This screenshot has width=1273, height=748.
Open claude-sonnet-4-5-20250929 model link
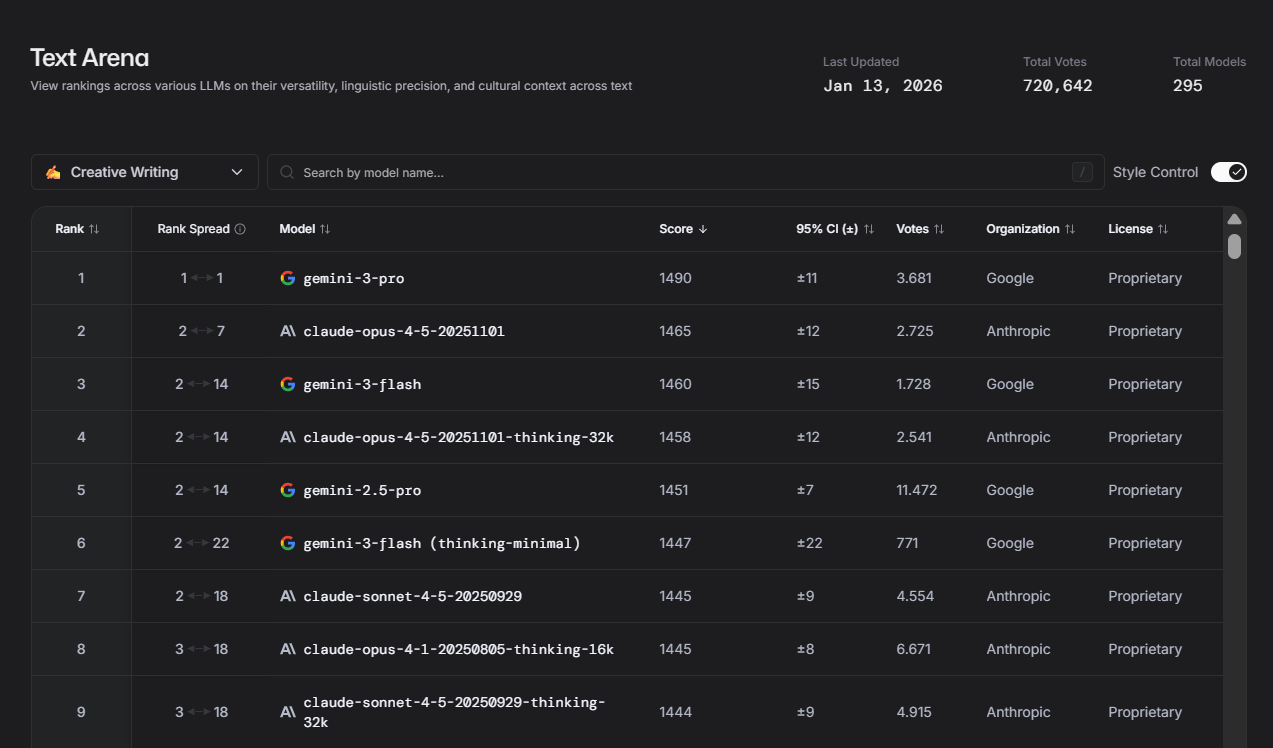(412, 596)
